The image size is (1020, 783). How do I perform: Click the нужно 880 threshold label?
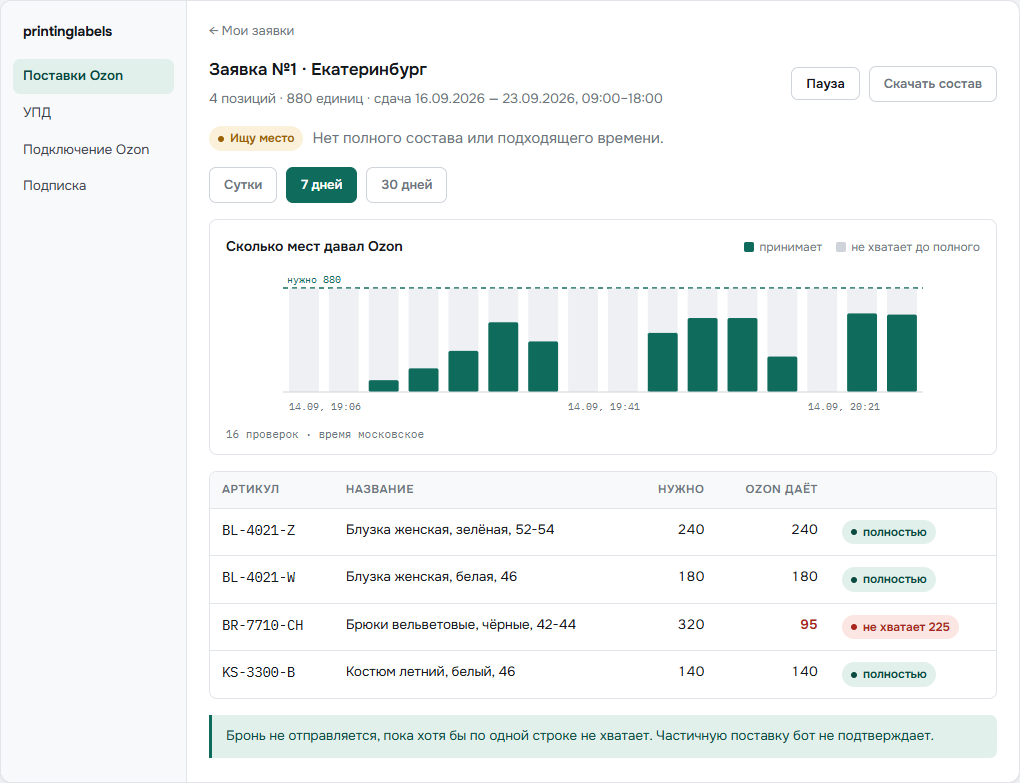[314, 280]
